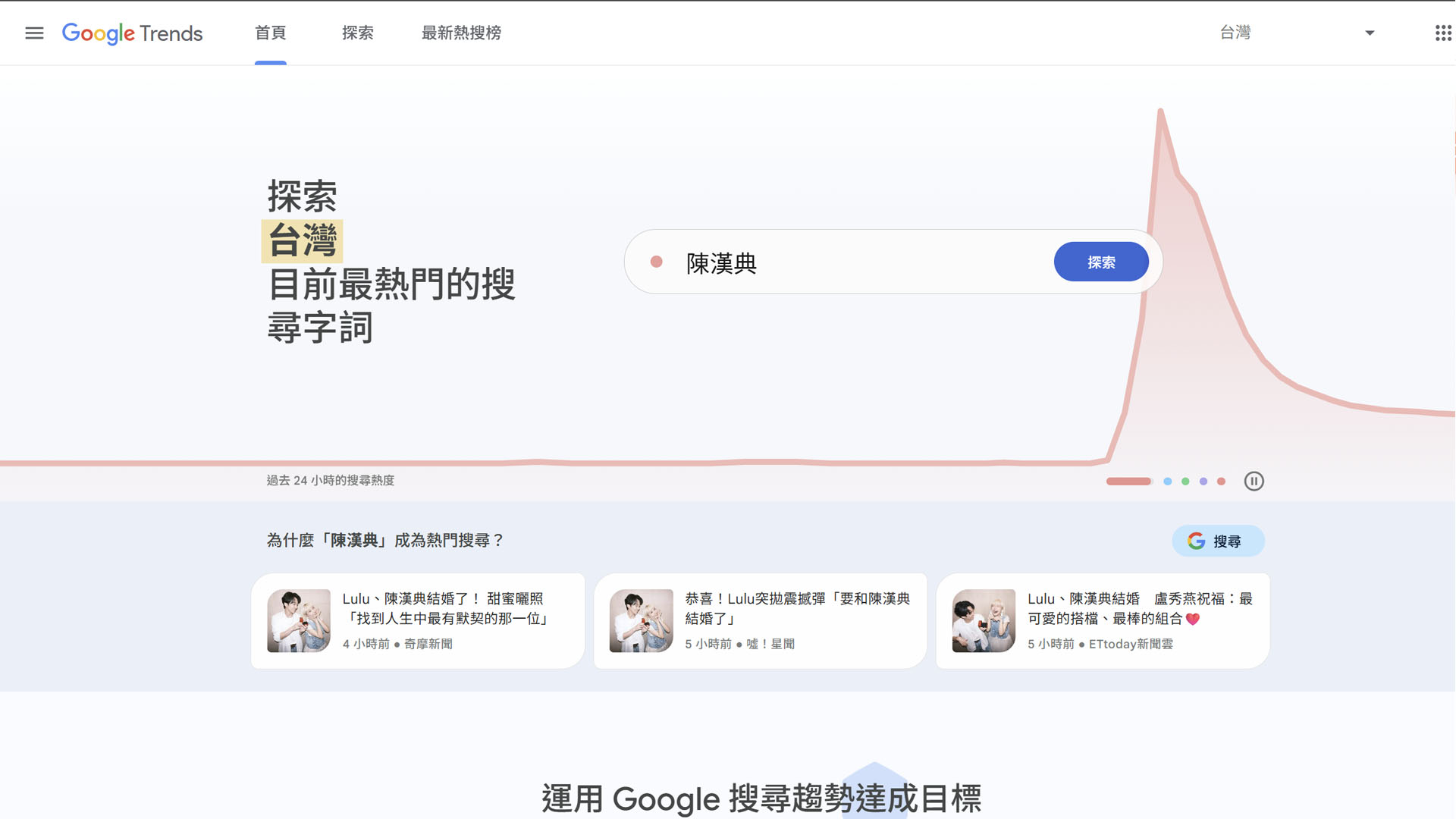Select the blue carousel dot

[1168, 481]
